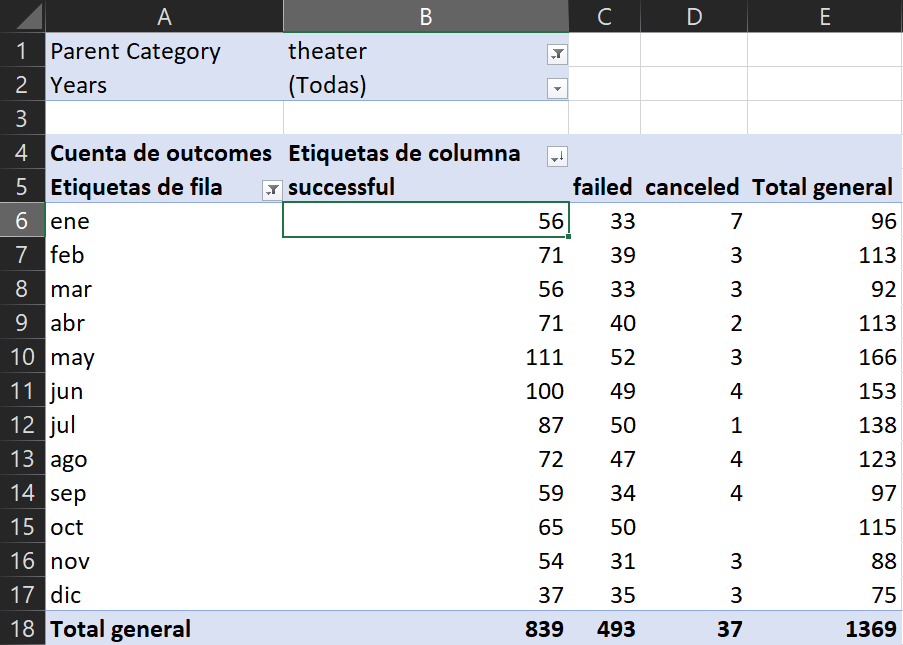The width and height of the screenshot is (903, 645).
Task: Select column header E
Action: pos(824,16)
